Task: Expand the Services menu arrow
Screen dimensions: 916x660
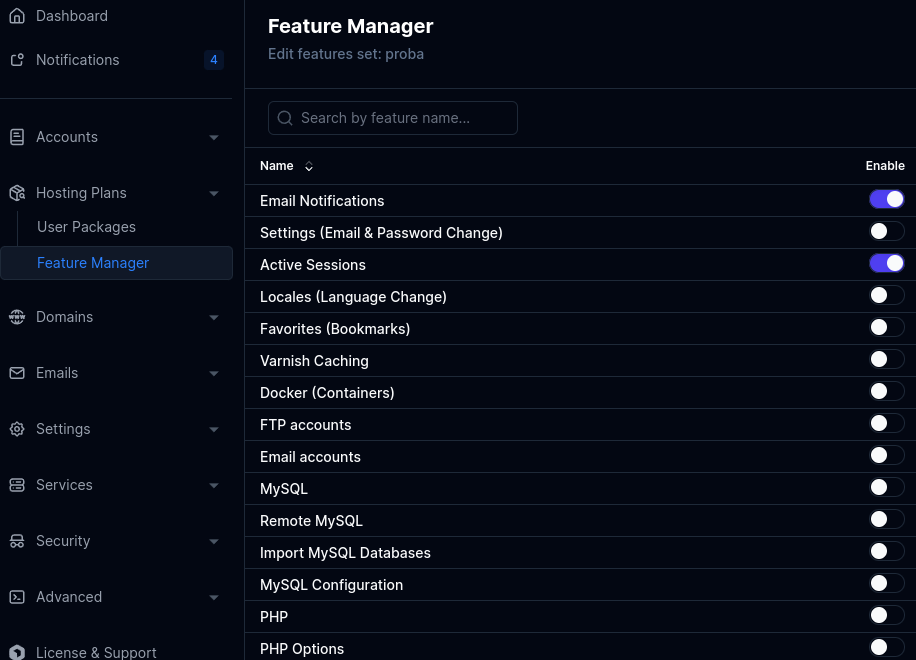Action: [x=214, y=485]
